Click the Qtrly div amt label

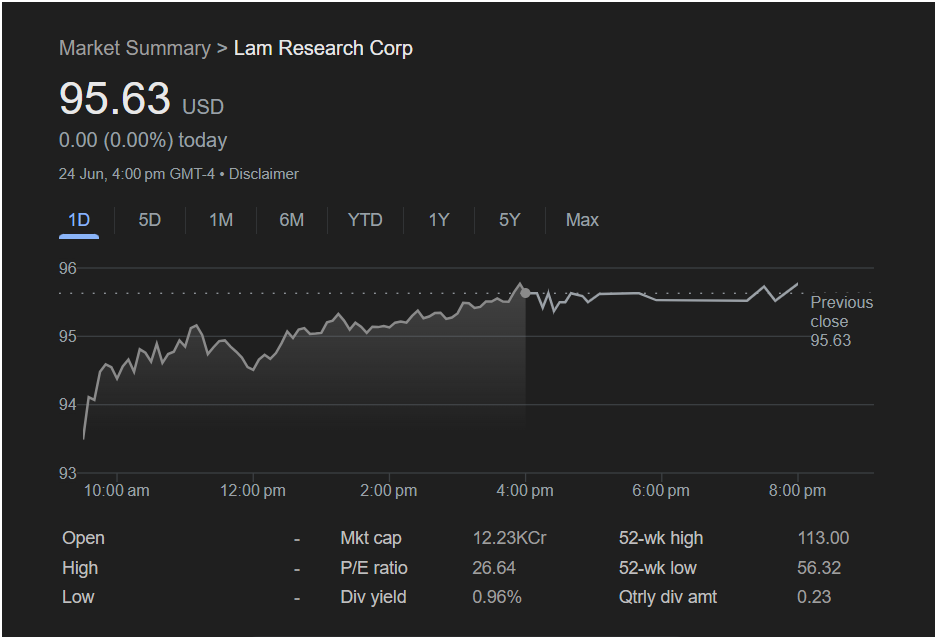click(x=668, y=597)
